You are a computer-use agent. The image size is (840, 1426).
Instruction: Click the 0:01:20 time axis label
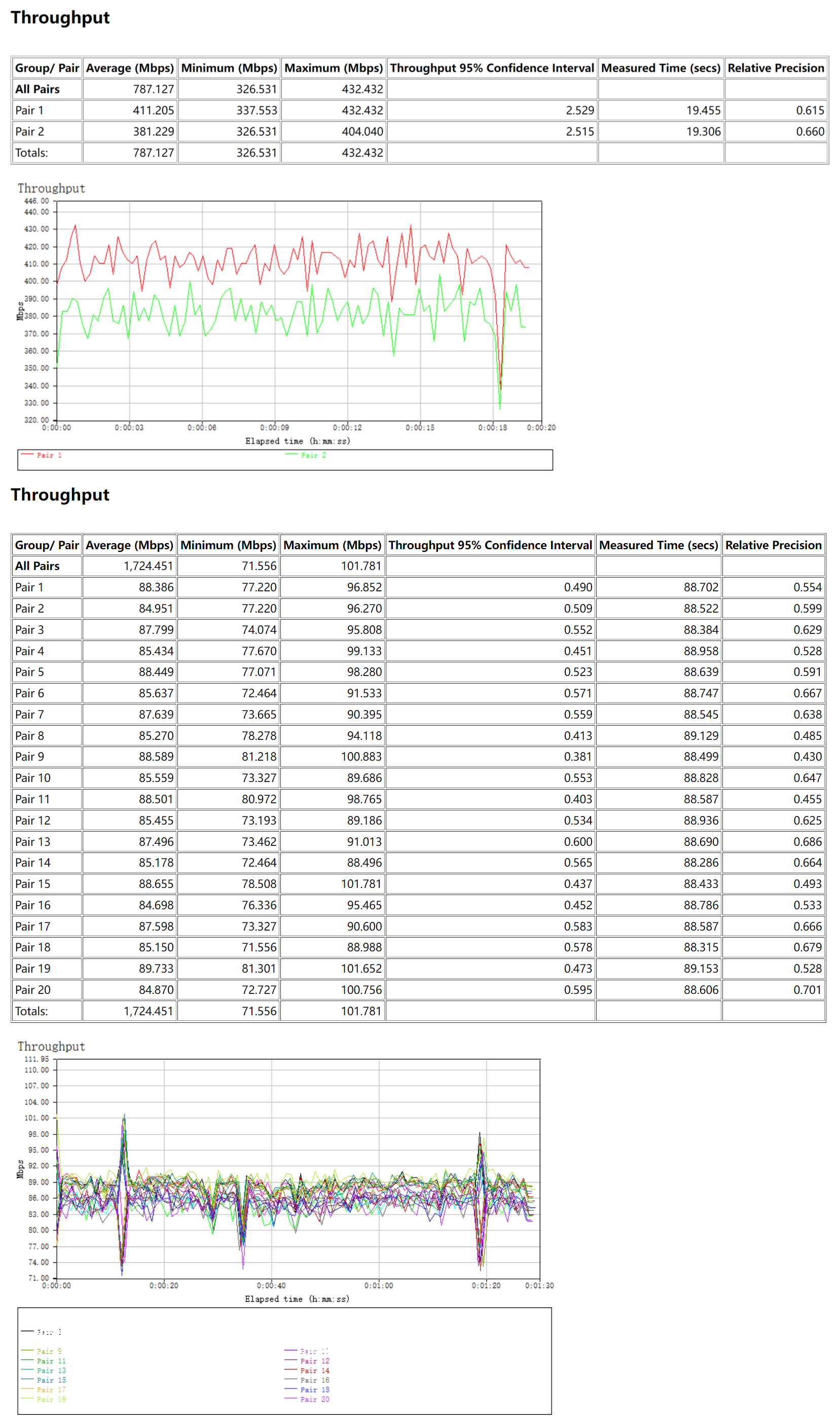(x=486, y=1286)
